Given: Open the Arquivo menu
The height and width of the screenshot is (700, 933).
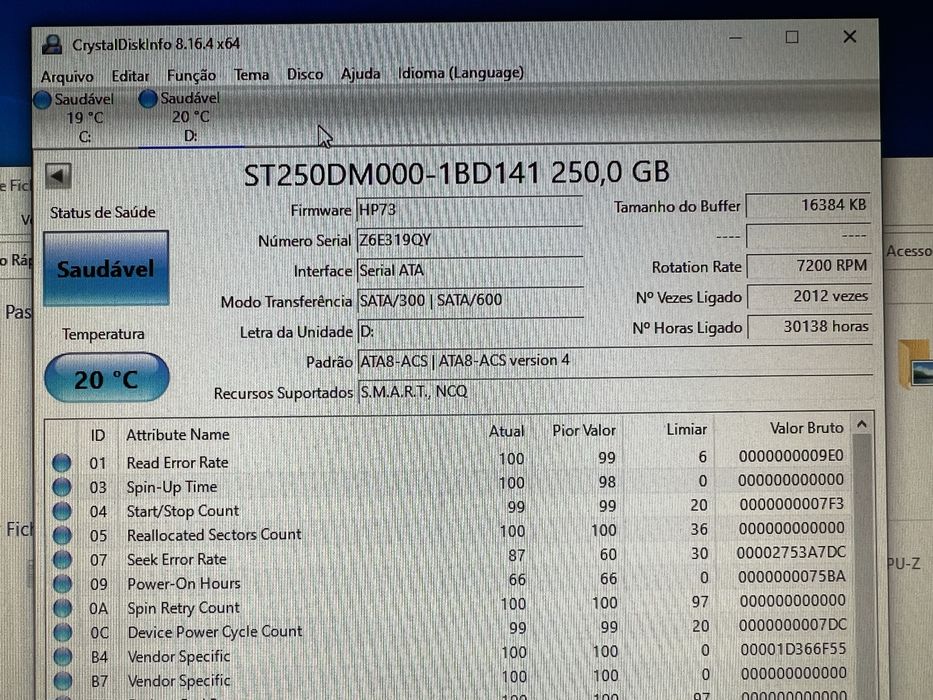Looking at the screenshot, I should click(67, 77).
